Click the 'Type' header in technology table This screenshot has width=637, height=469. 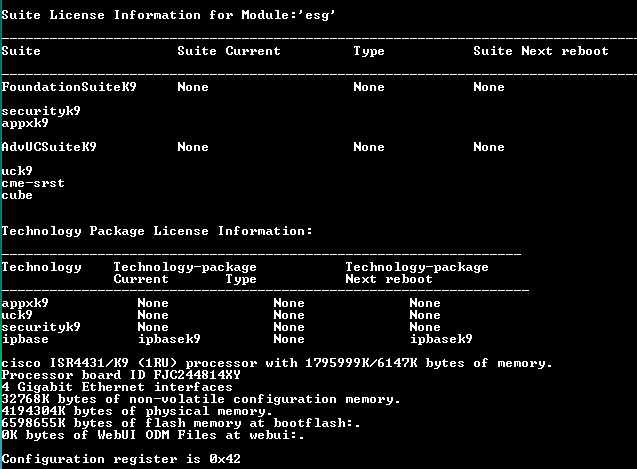click(x=241, y=279)
